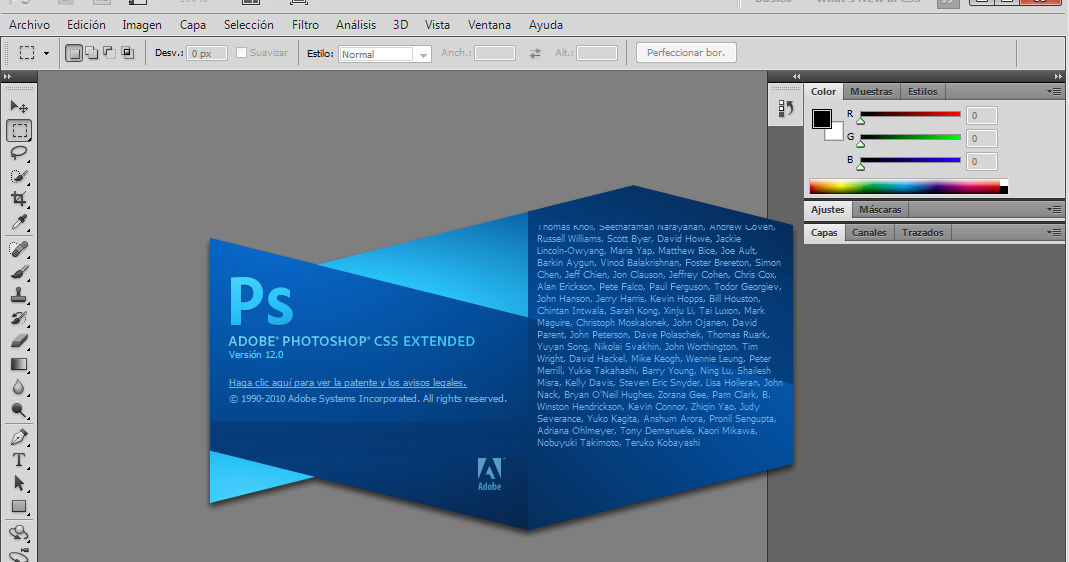Toggle the Suavizar checkbox
The height and width of the screenshot is (562, 1069).
pyautogui.click(x=241, y=53)
